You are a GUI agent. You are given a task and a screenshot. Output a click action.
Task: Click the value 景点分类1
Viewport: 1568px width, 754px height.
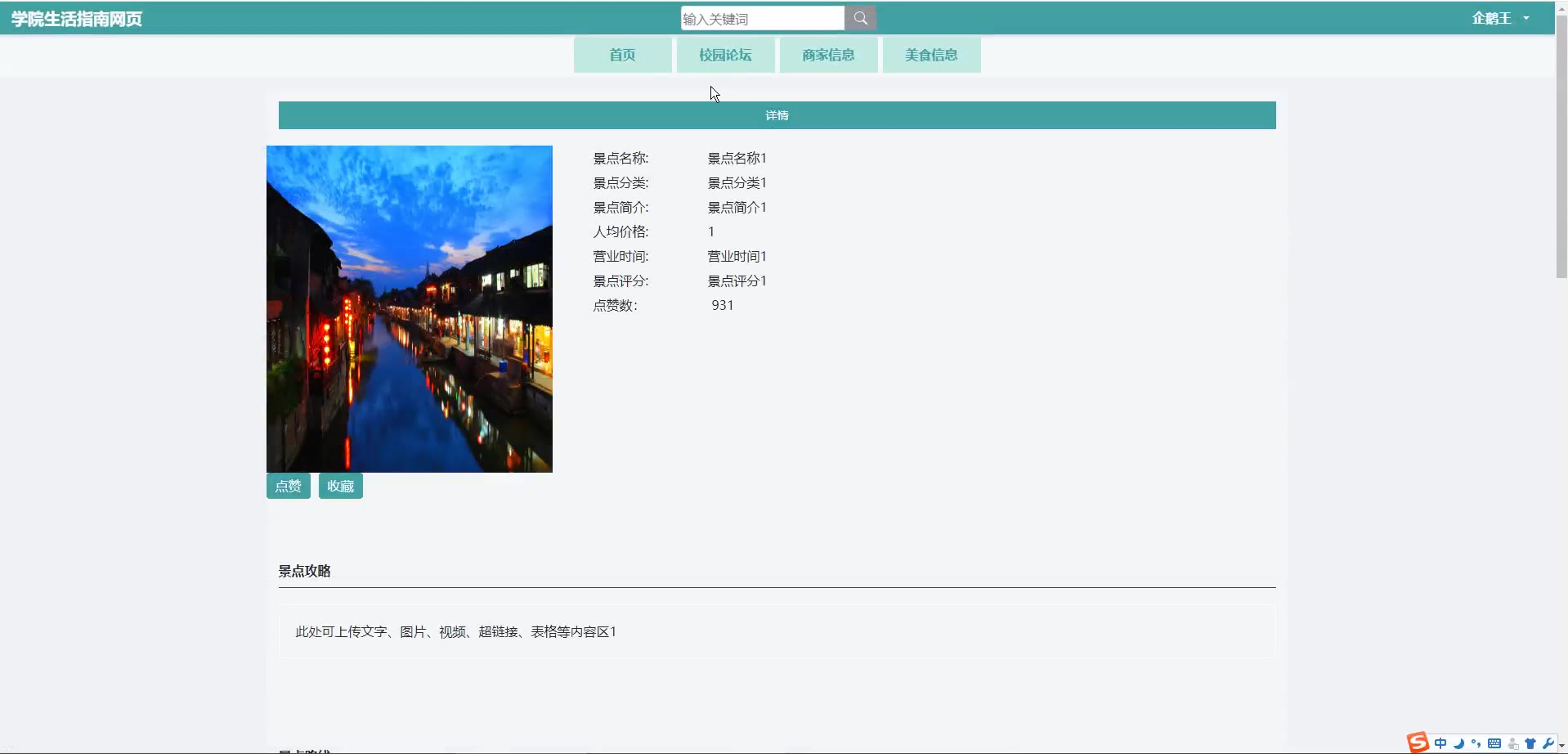[737, 182]
